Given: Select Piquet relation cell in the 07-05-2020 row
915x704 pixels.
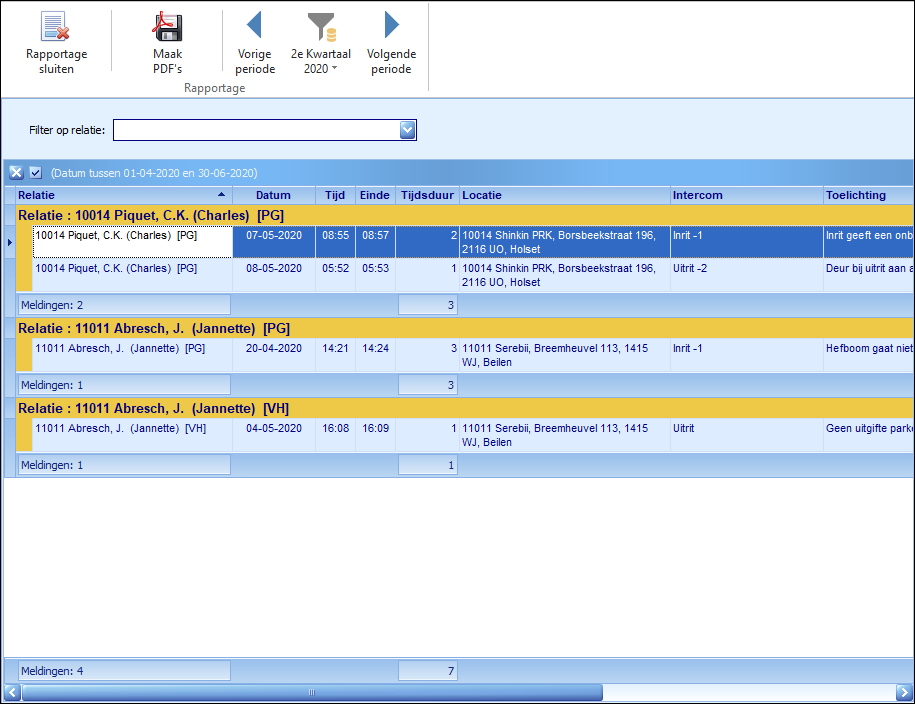Looking at the screenshot, I should (x=132, y=242).
